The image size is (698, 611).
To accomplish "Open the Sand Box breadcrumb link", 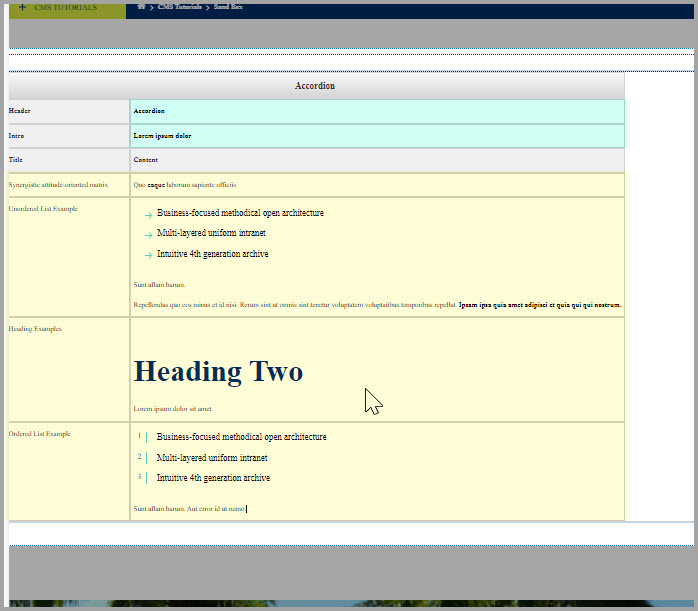I will [x=228, y=7].
